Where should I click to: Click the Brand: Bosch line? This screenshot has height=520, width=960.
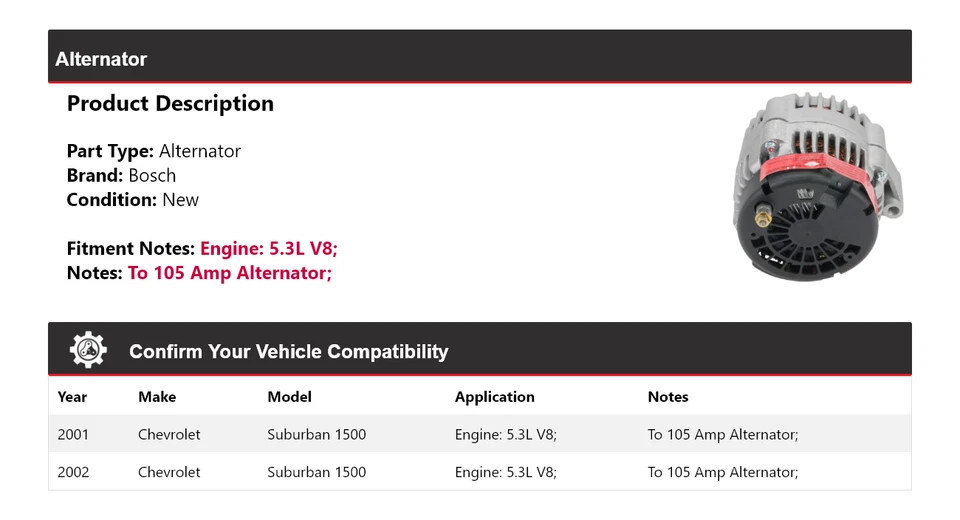pos(121,175)
